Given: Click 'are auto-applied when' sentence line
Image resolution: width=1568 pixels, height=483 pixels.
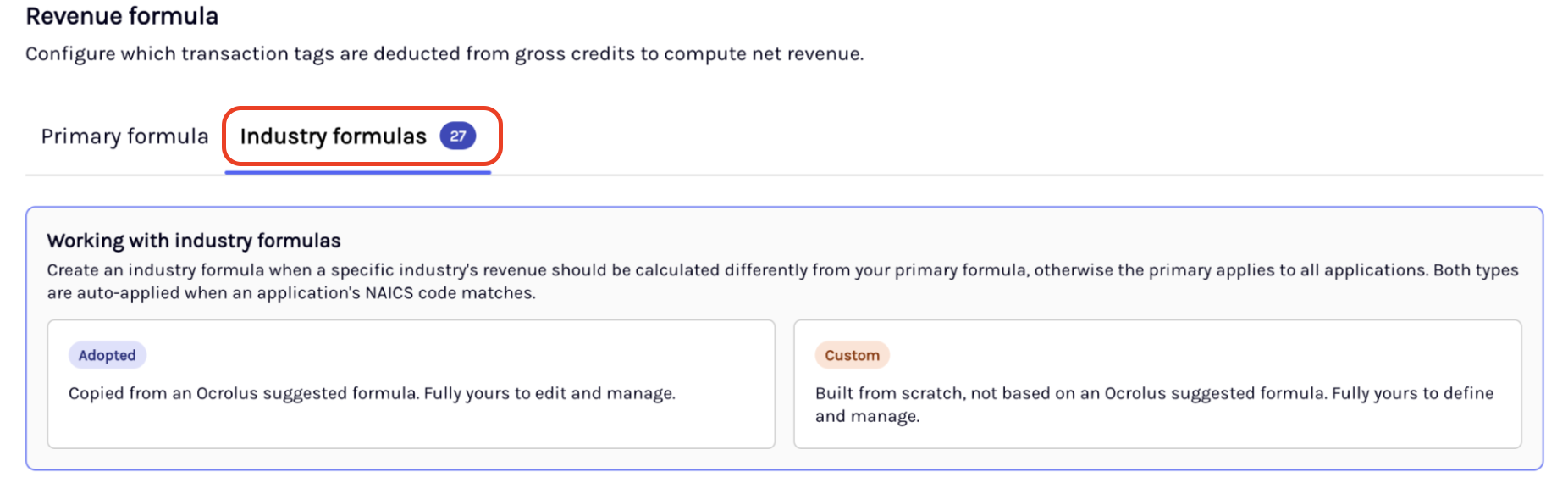Looking at the screenshot, I should pos(291,293).
